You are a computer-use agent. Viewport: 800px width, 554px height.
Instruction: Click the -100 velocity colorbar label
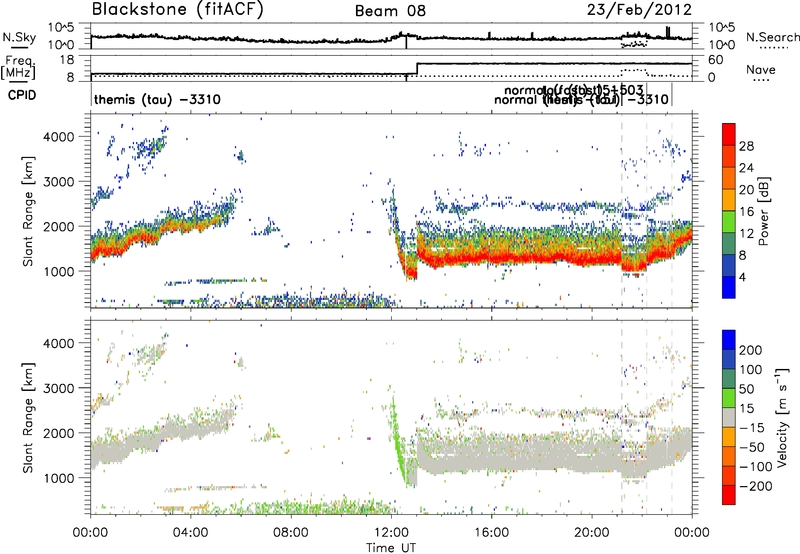(x=755, y=467)
